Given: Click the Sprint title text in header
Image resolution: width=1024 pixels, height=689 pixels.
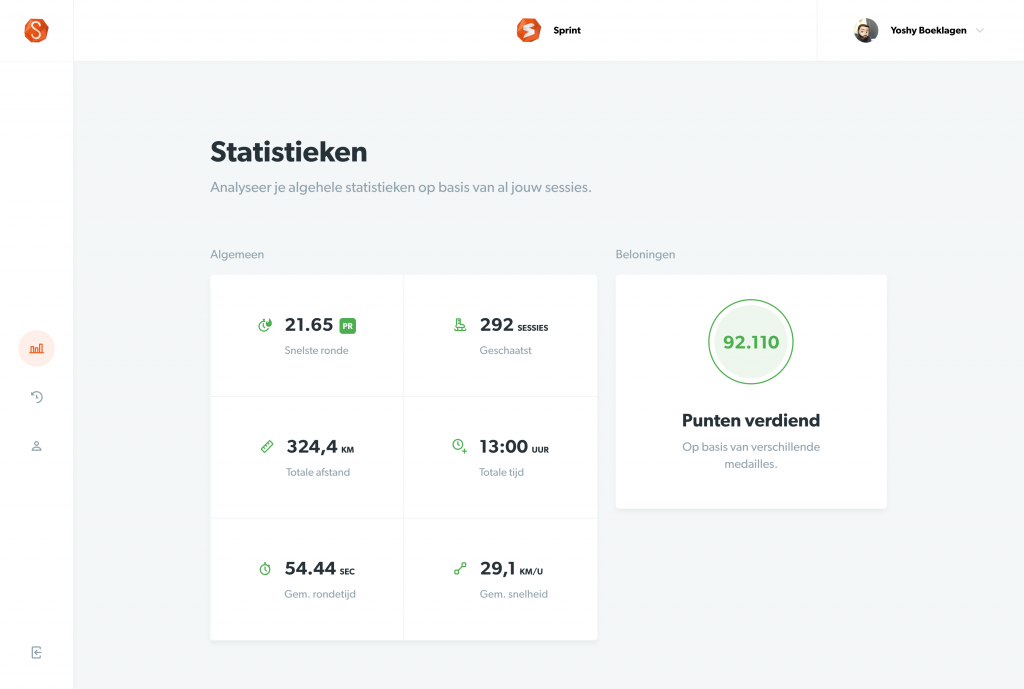Looking at the screenshot, I should coord(567,31).
